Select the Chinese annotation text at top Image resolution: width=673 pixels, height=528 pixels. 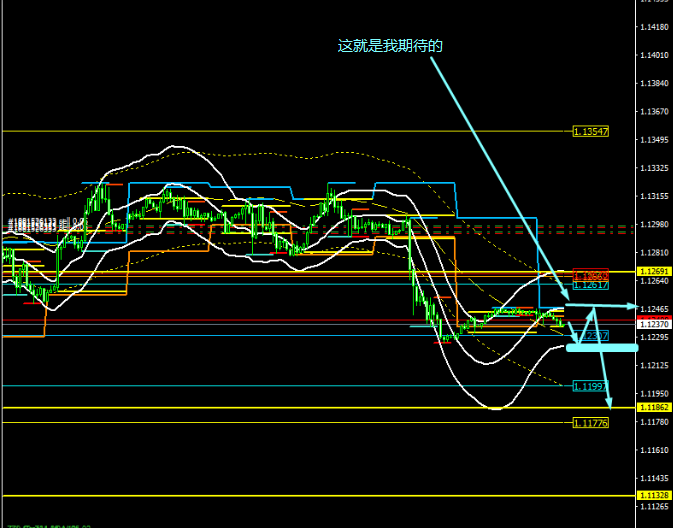[x=390, y=45]
